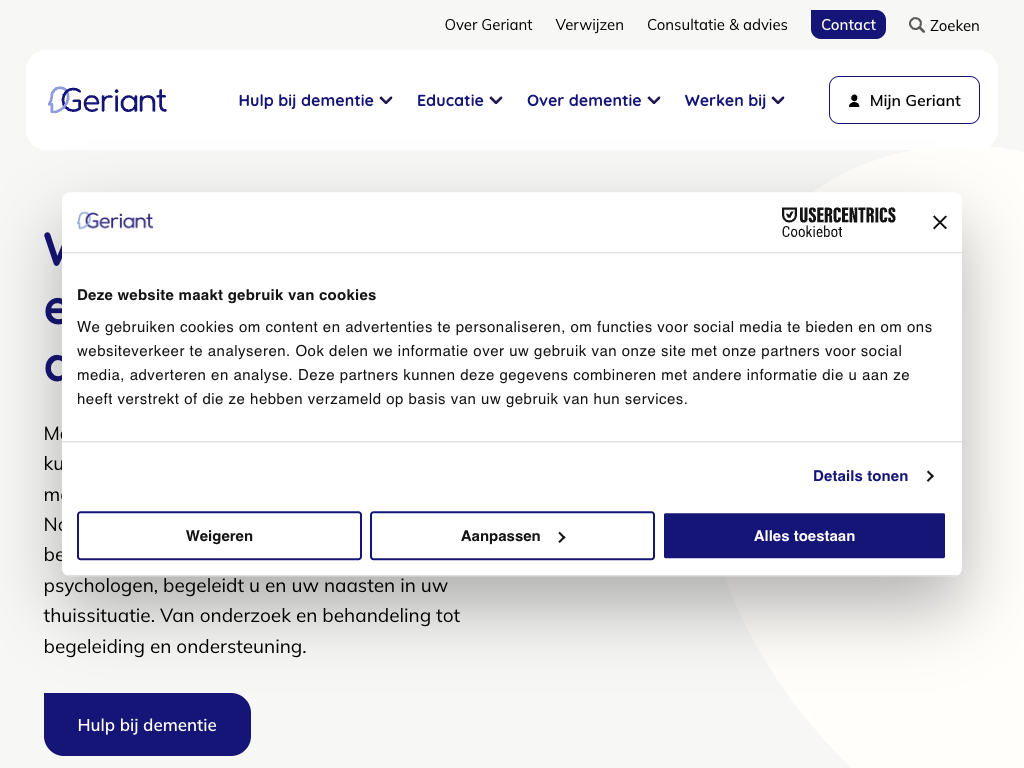
Task: Click the chevron next to Details tonen
Action: point(930,476)
